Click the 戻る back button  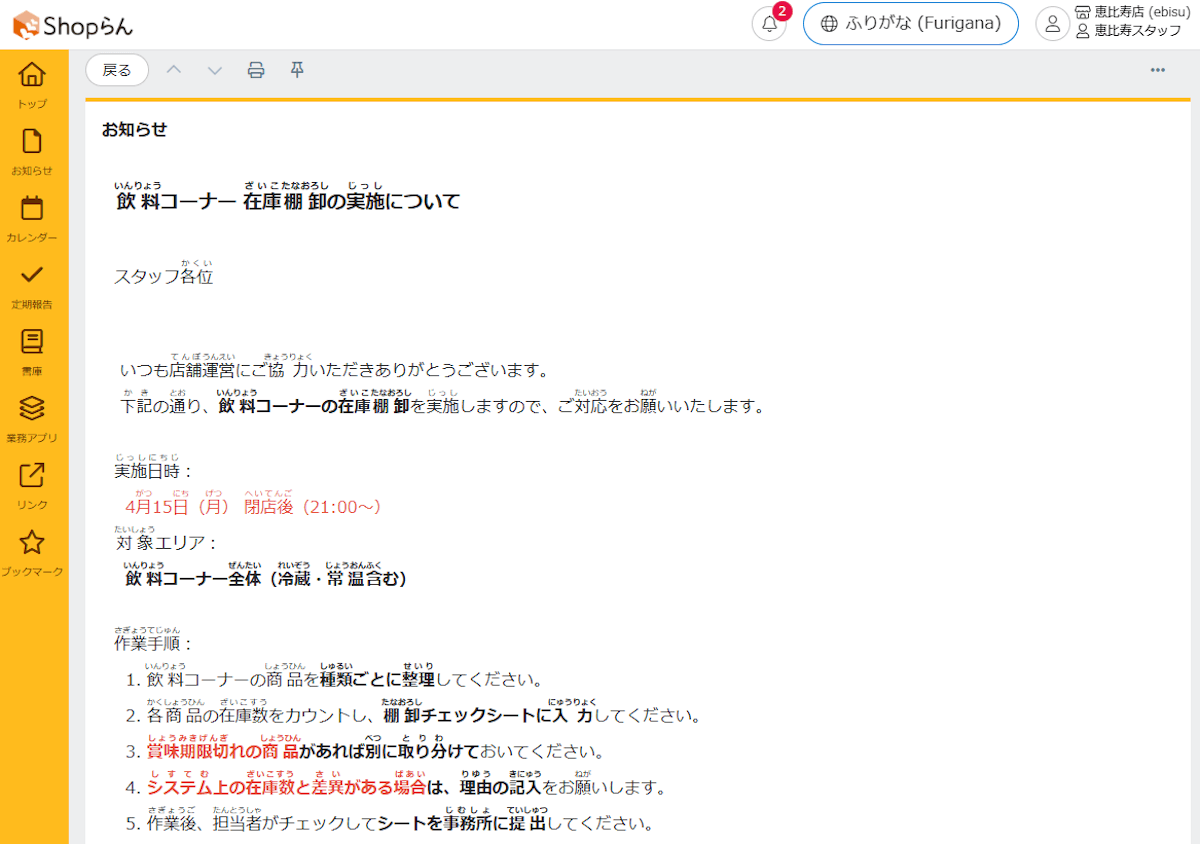tap(117, 70)
